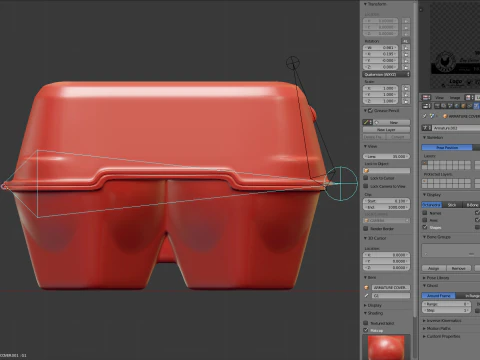The width and height of the screenshot is (480, 360).
Task: Enable the Lock to Cursor checkbox
Action: [366, 178]
